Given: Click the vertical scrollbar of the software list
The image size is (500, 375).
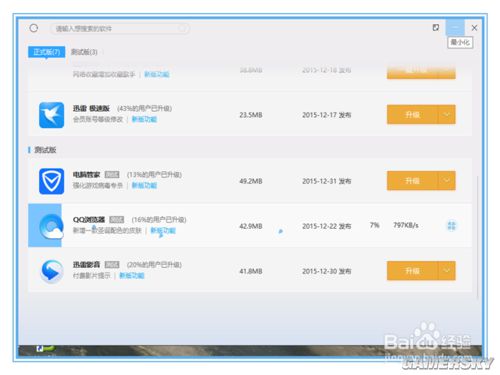Looking at the screenshot, I should pos(477,237).
